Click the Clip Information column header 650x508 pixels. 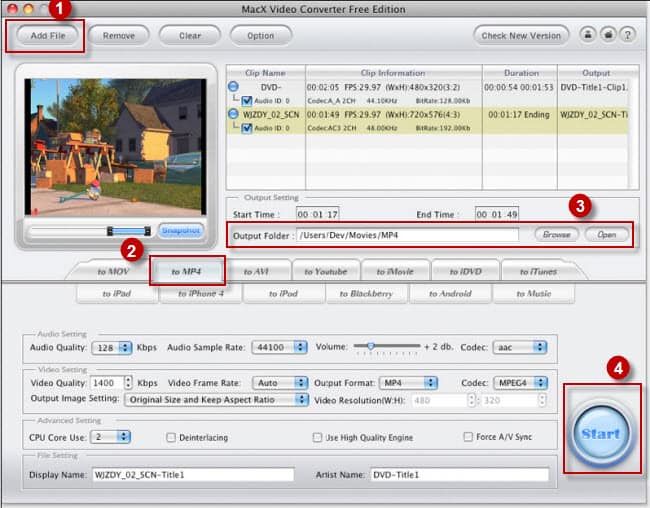[x=393, y=73]
